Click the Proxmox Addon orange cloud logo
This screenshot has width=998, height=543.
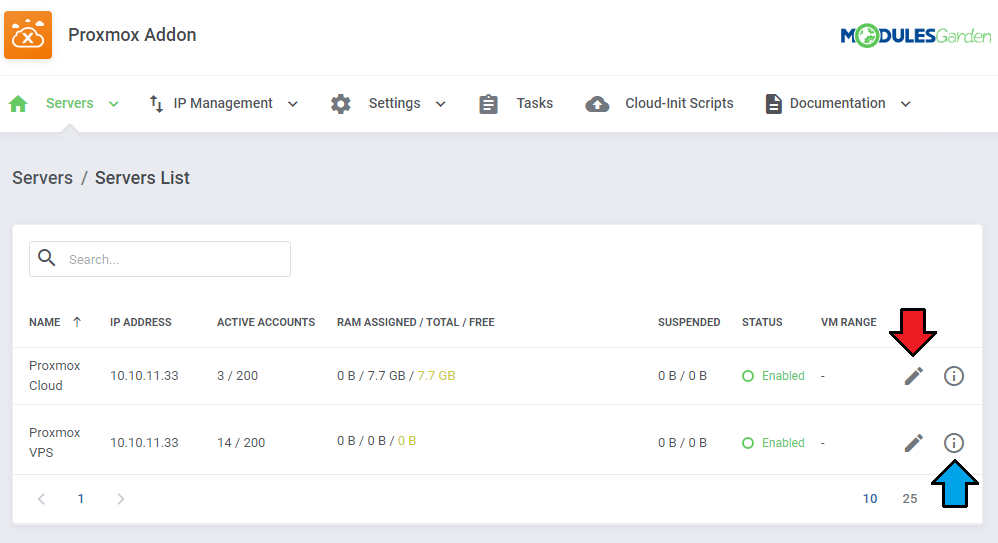coord(28,35)
